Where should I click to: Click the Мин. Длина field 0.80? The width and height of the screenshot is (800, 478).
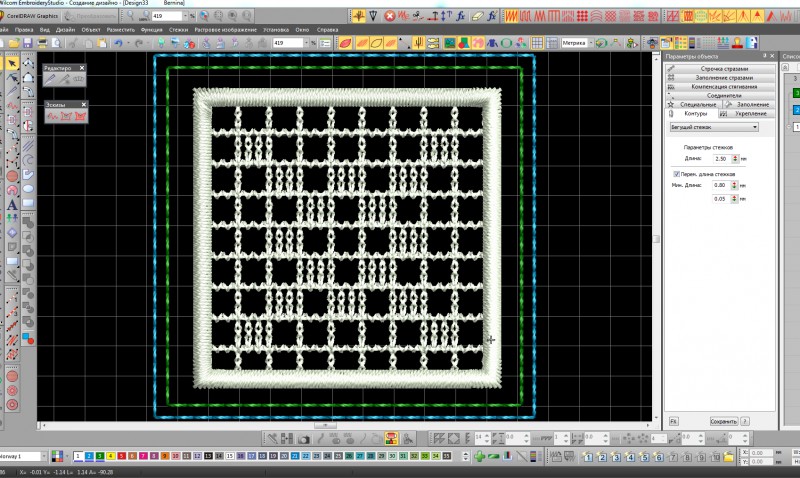pos(721,185)
